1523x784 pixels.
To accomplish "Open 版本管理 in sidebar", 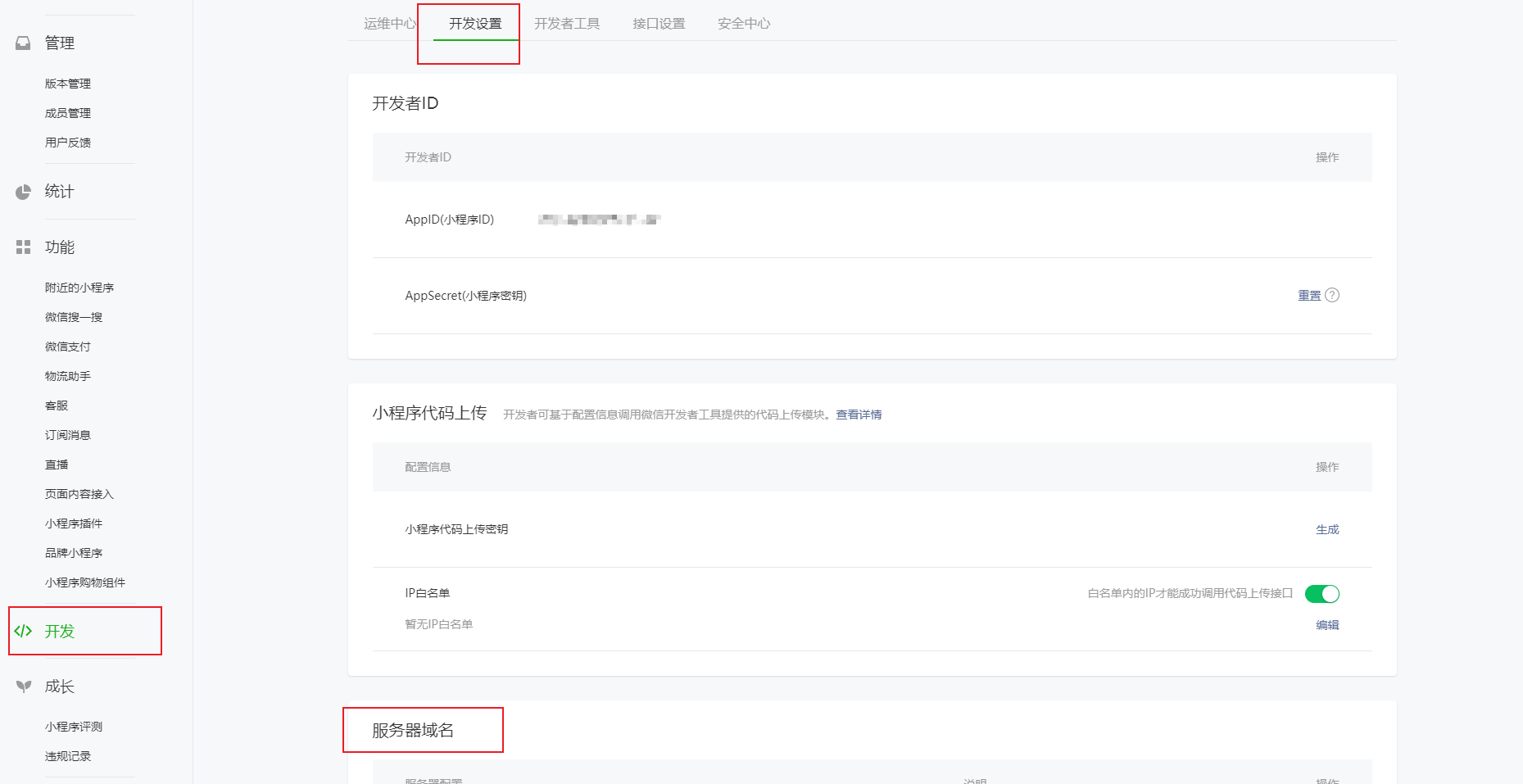I will pos(68,84).
